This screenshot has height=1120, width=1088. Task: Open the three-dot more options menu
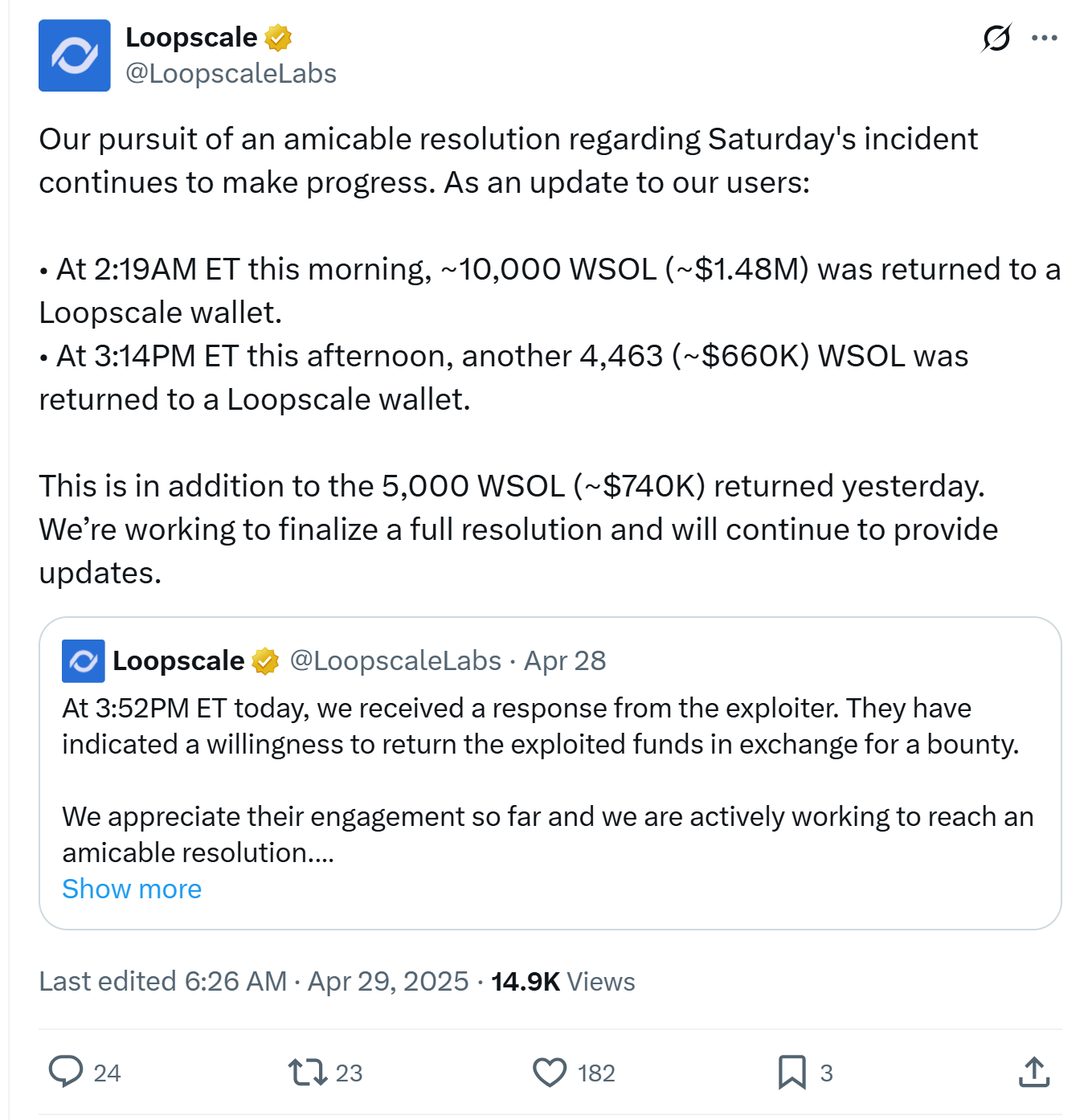tap(1044, 38)
